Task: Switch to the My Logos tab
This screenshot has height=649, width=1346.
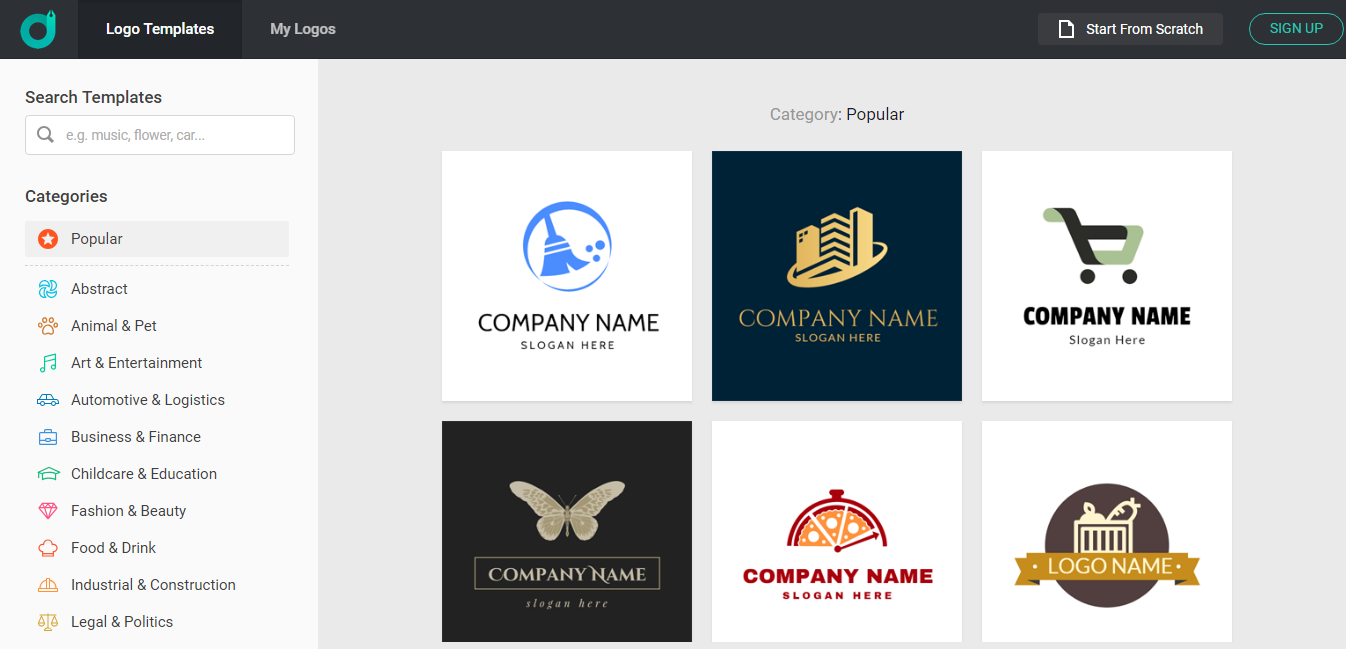Action: point(302,29)
